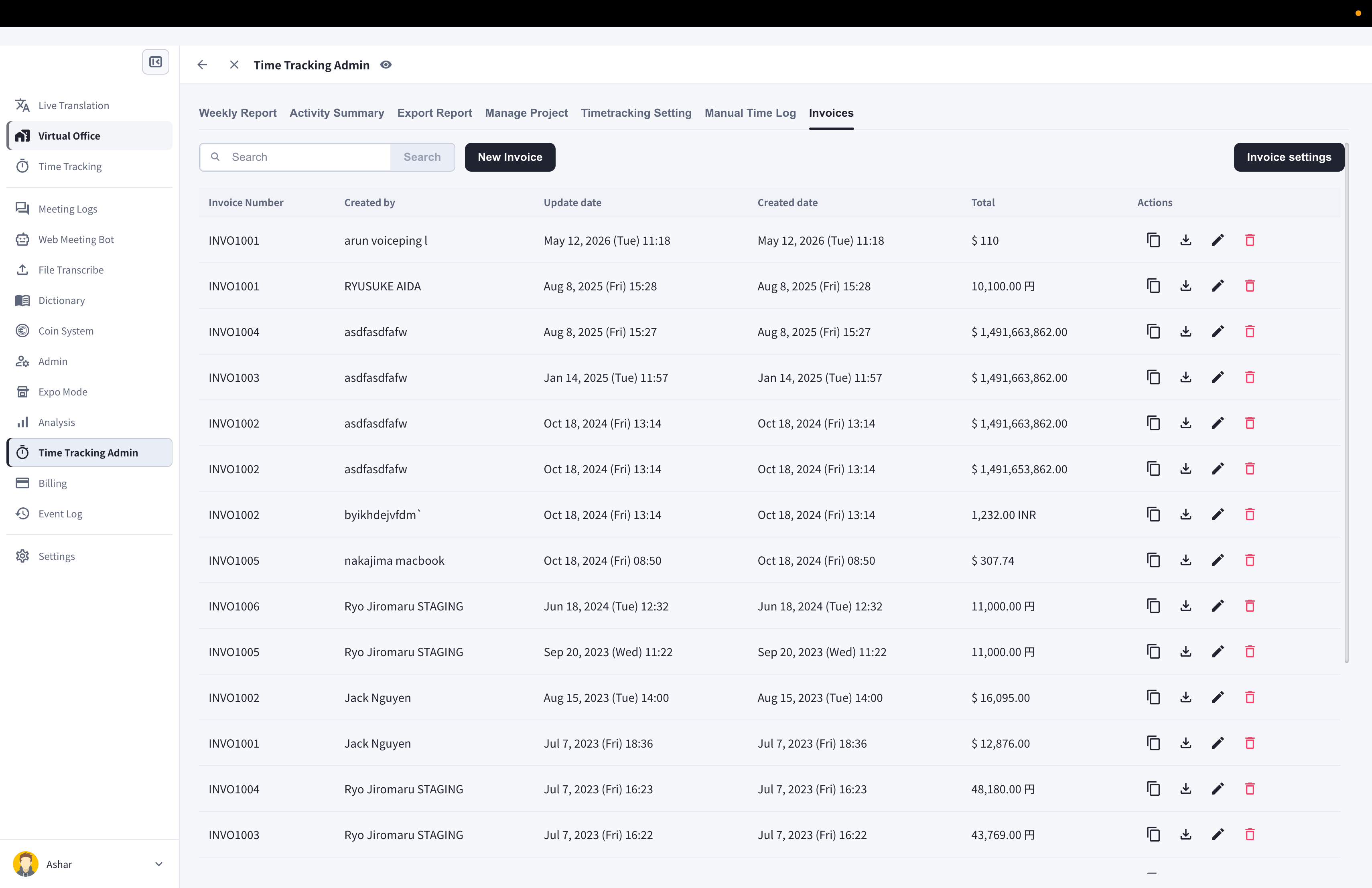Click the Update date column header
1372x888 pixels.
pos(572,202)
